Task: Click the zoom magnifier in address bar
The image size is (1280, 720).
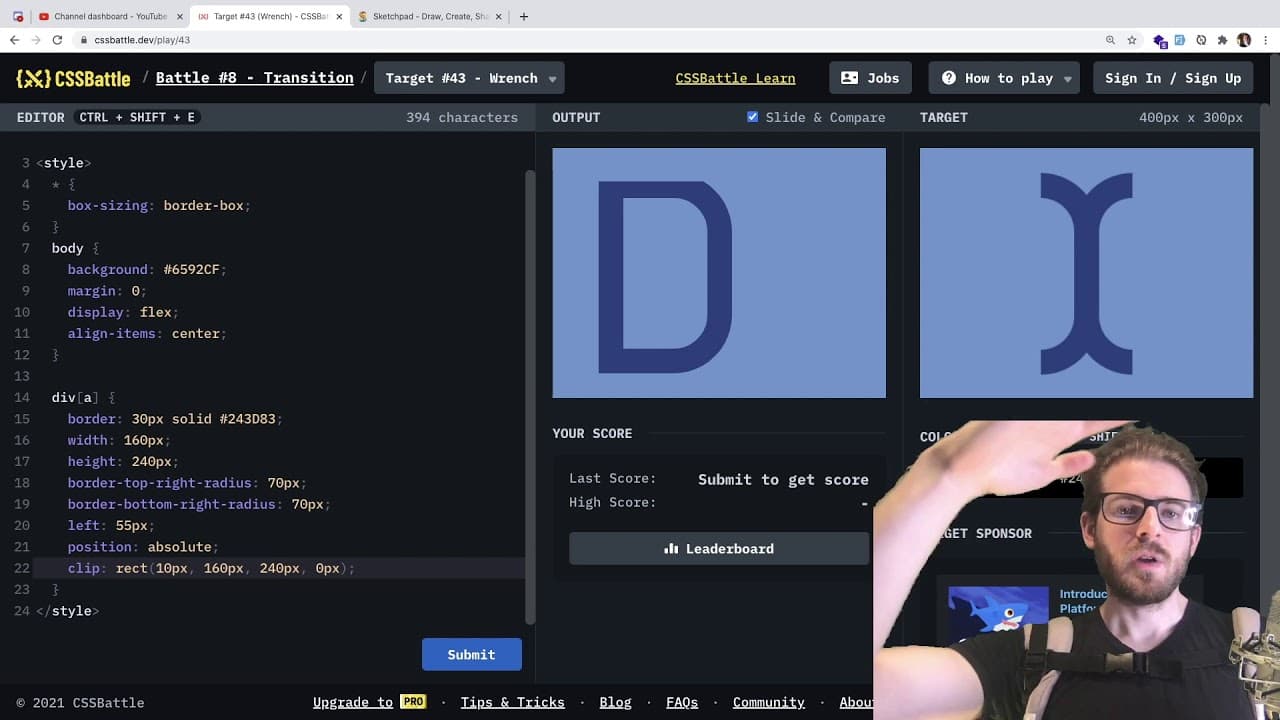Action: (x=1110, y=40)
